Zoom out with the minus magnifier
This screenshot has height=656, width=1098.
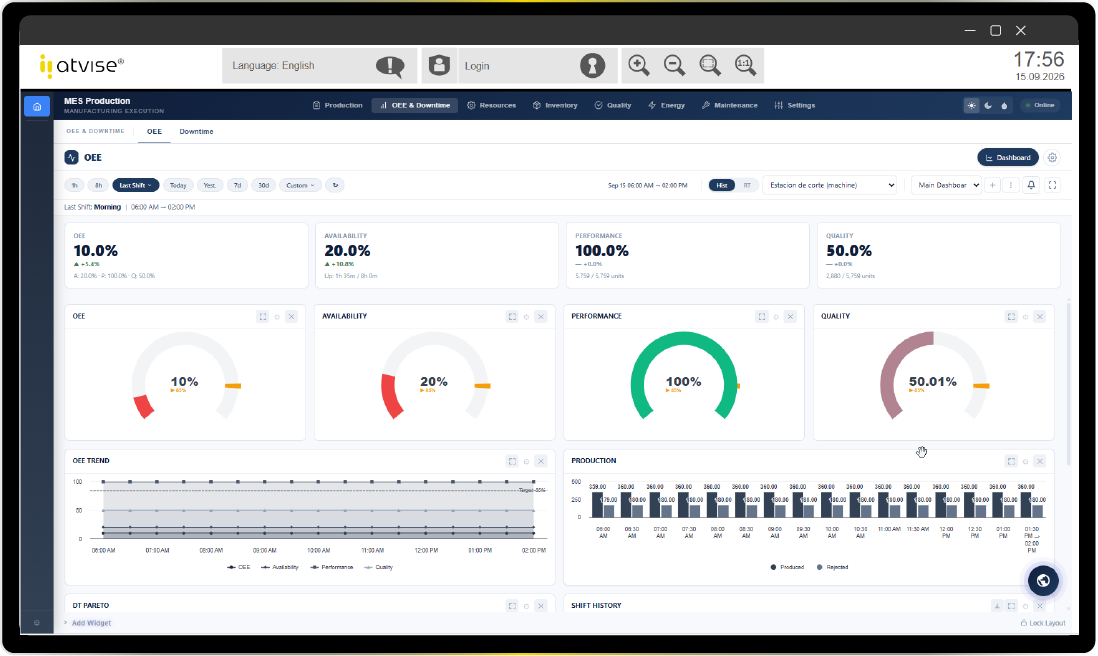(x=674, y=65)
